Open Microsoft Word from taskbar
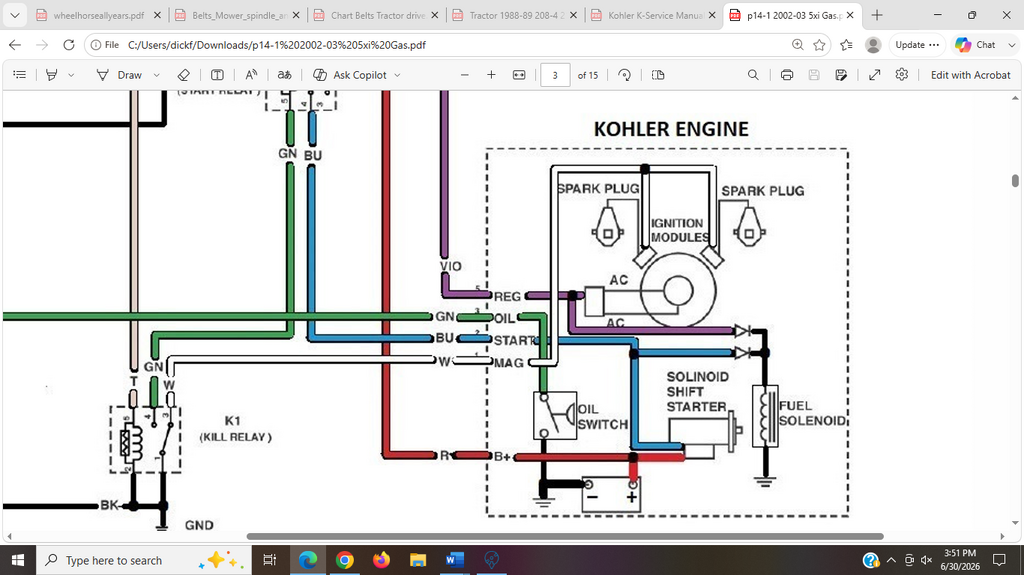Image resolution: width=1024 pixels, height=575 pixels. click(x=455, y=560)
